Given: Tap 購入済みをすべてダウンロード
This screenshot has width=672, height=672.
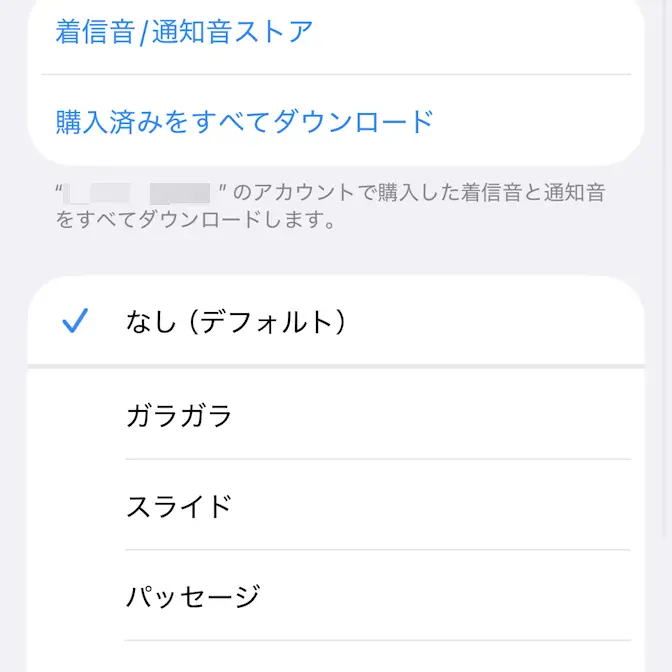Looking at the screenshot, I should point(245,122).
